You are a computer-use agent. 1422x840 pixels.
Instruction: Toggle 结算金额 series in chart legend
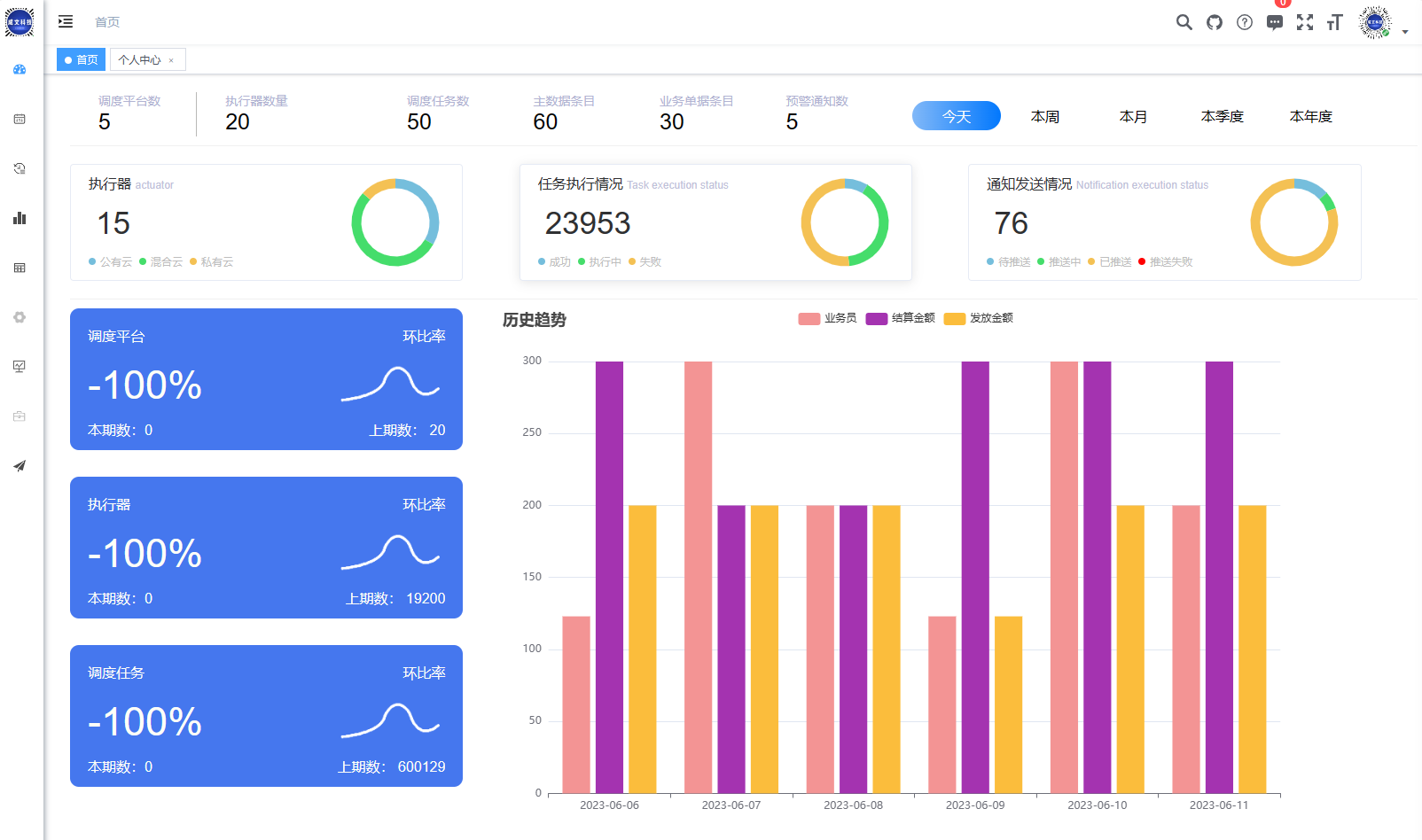901,318
